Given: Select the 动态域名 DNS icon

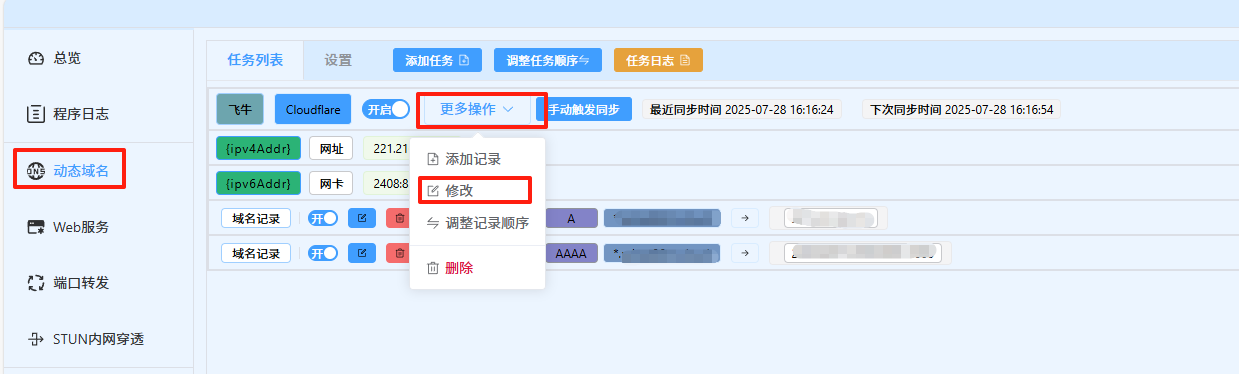Looking at the screenshot, I should pos(36,171).
